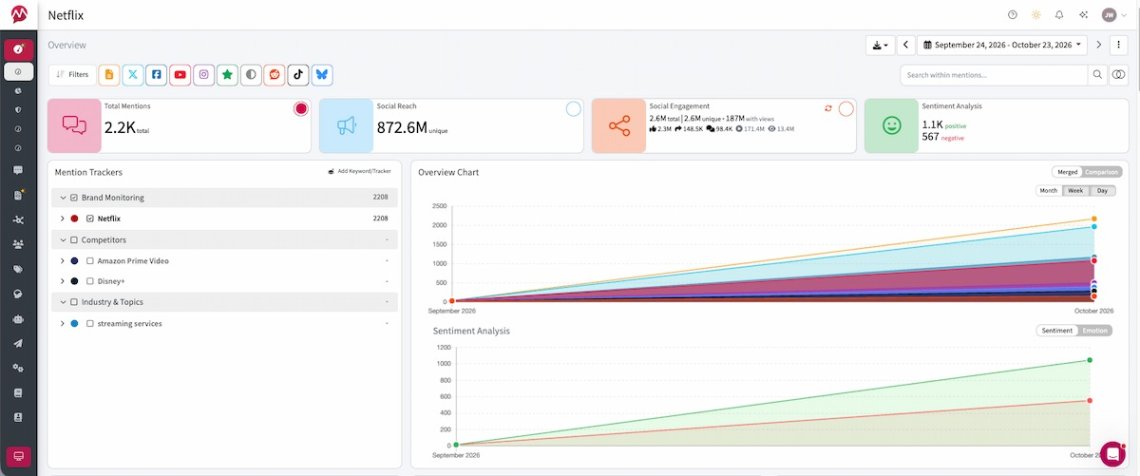Click the Mediatoolkit logo in top-left corner
Image resolution: width=1140 pixels, height=476 pixels.
(x=19, y=15)
